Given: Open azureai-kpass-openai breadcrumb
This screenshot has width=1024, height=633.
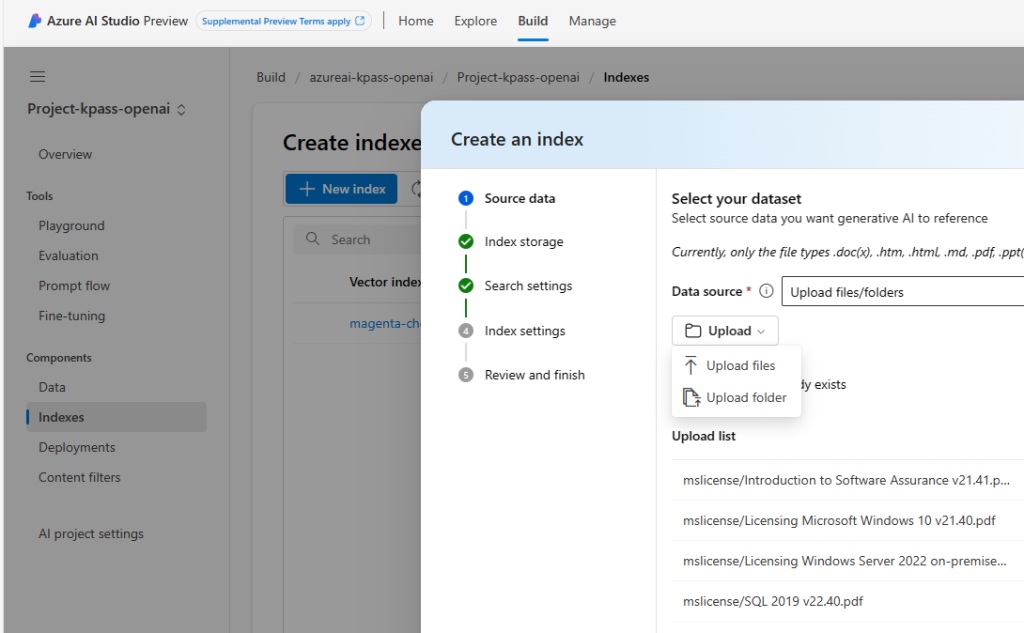Looking at the screenshot, I should tap(371, 77).
